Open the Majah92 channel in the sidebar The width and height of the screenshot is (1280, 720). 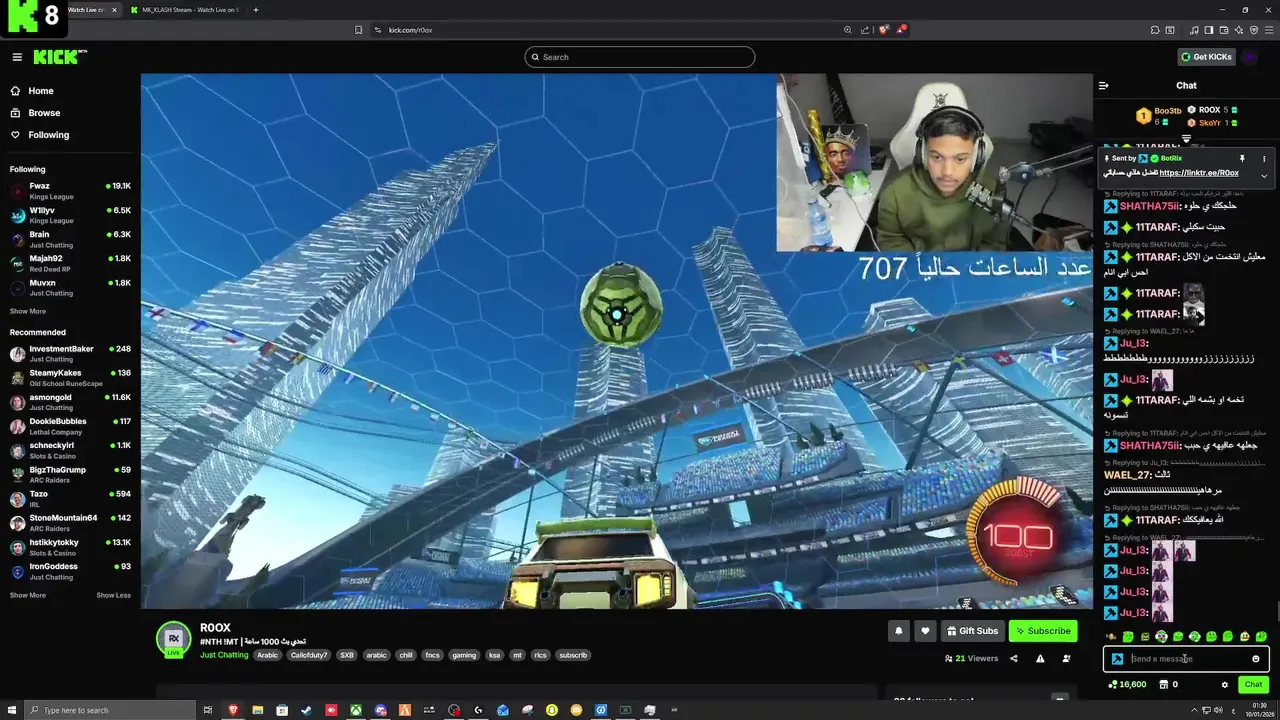70,263
